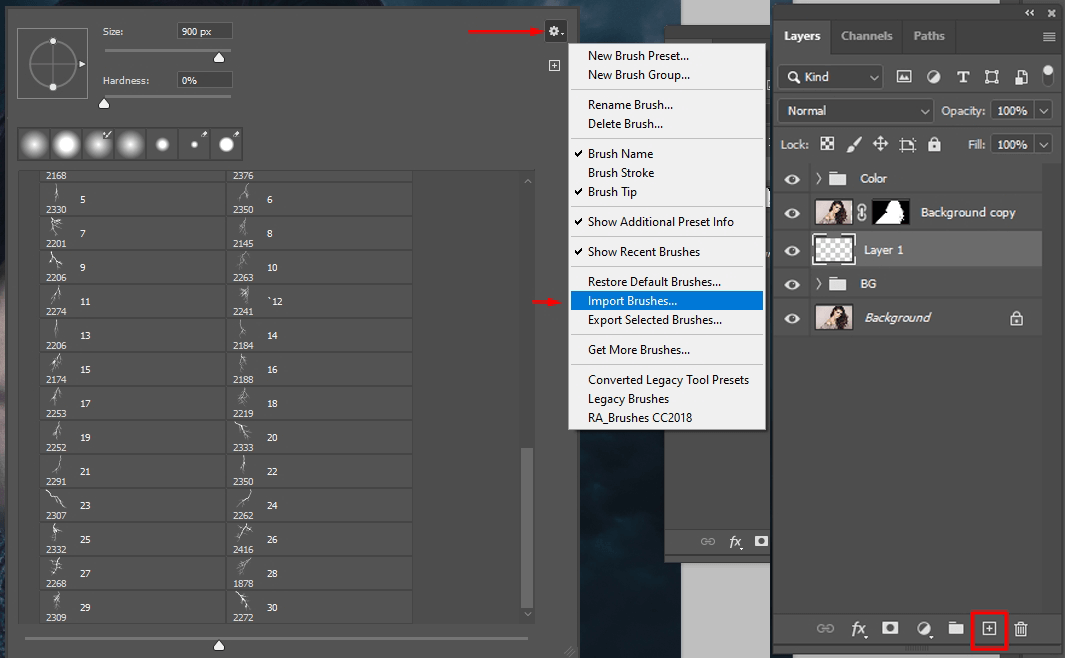Viewport: 1065px width, 658px height.
Task: Click the new group folder icon
Action: click(x=956, y=629)
